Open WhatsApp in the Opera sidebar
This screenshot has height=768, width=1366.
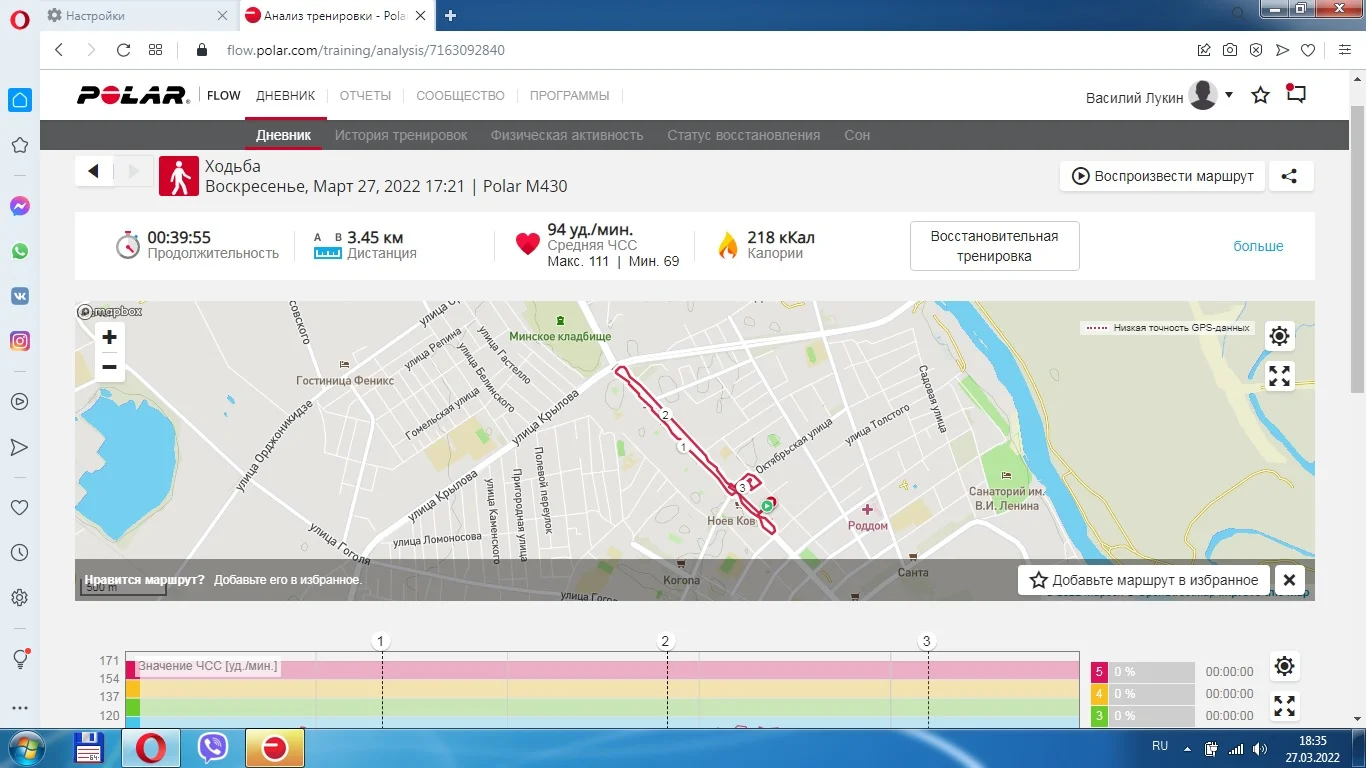click(19, 251)
